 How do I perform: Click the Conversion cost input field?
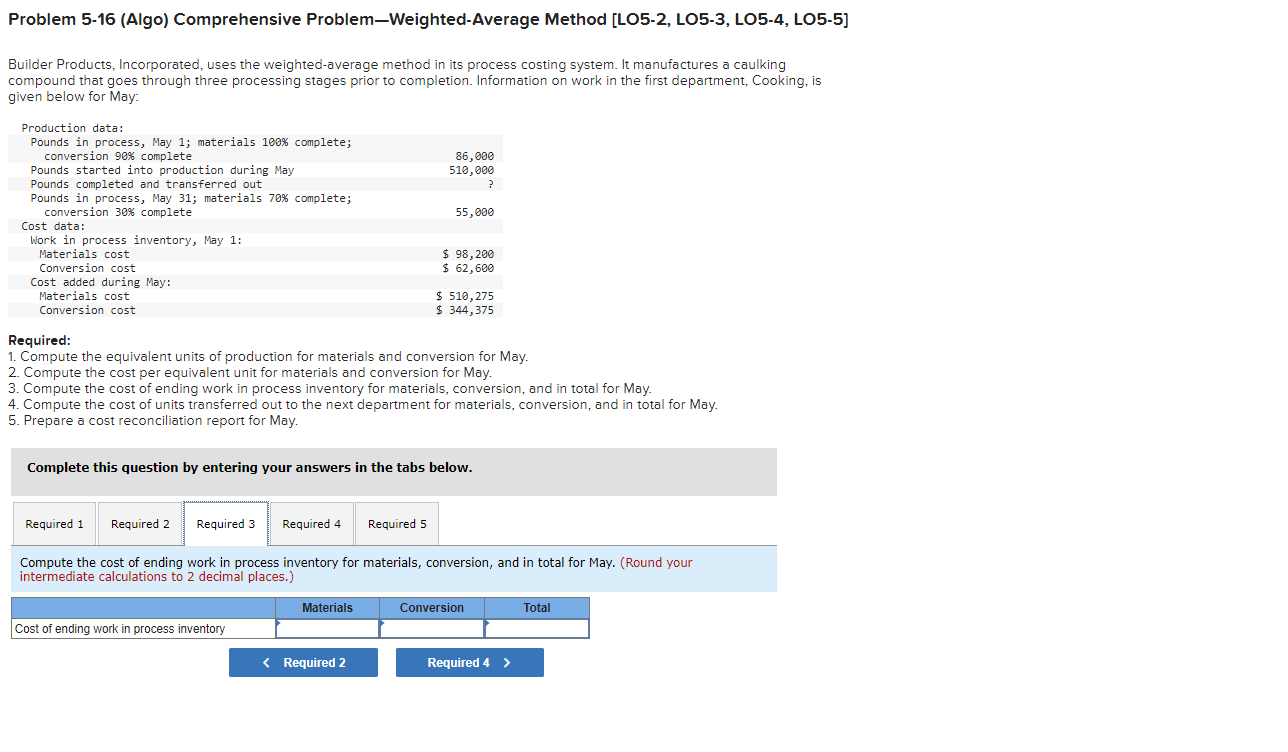click(x=432, y=629)
